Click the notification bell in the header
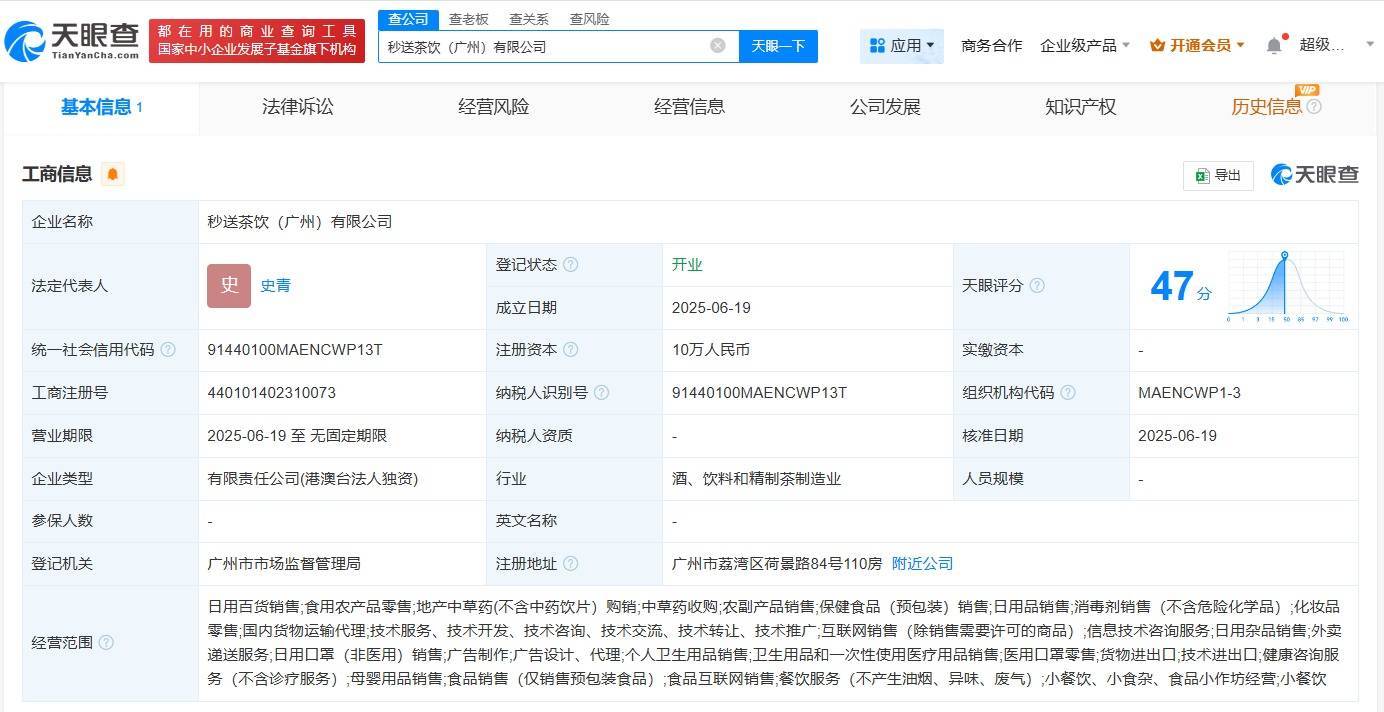 pos(1274,45)
